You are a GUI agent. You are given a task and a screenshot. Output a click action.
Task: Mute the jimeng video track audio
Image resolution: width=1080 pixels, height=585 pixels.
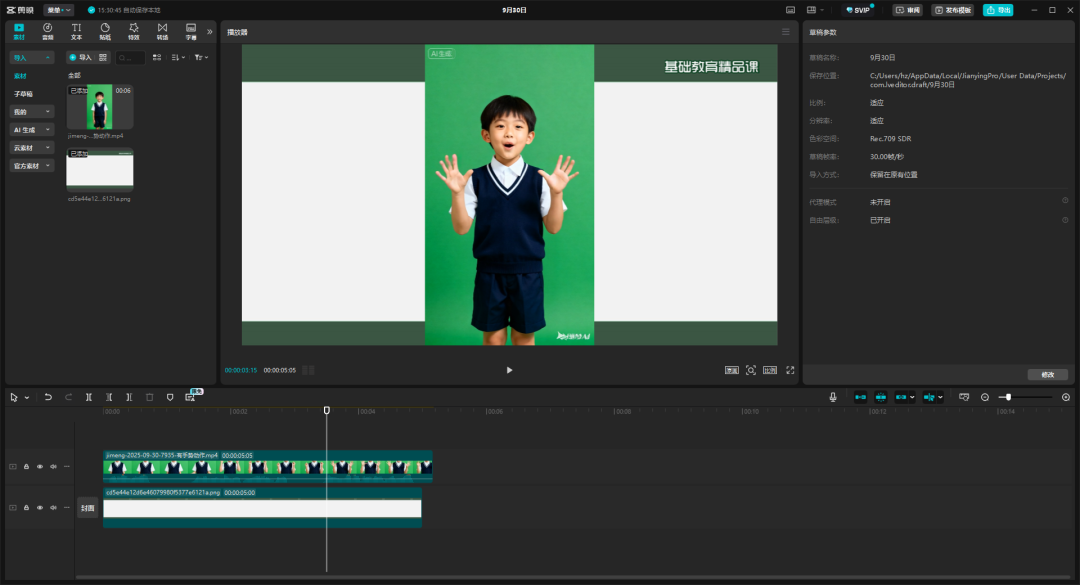[53, 466]
